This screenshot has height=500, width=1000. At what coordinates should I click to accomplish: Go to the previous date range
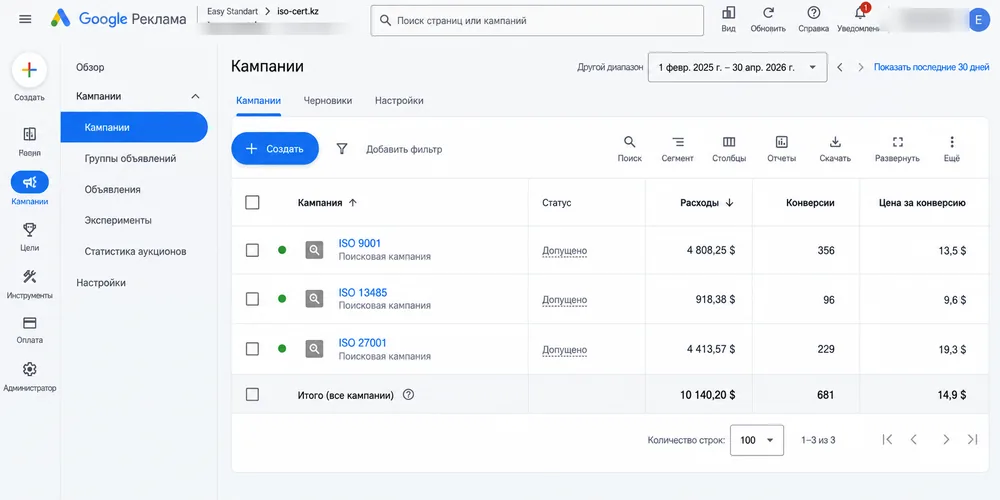840,67
